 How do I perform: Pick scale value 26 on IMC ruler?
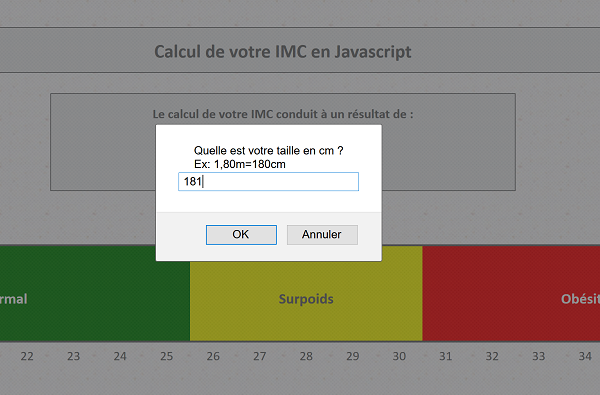coord(213,356)
